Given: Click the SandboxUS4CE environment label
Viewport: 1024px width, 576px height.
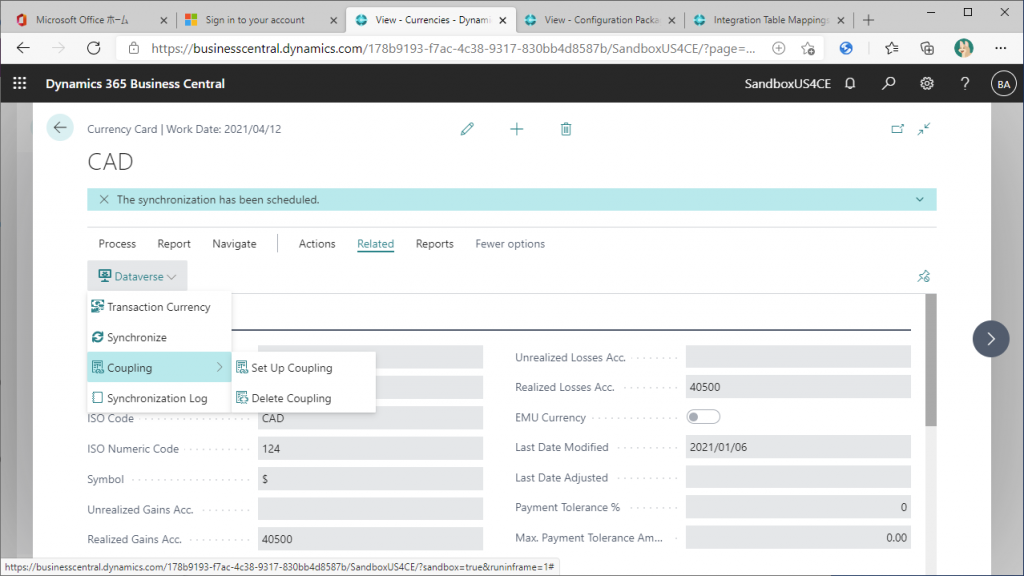Looking at the screenshot, I should pos(788,84).
